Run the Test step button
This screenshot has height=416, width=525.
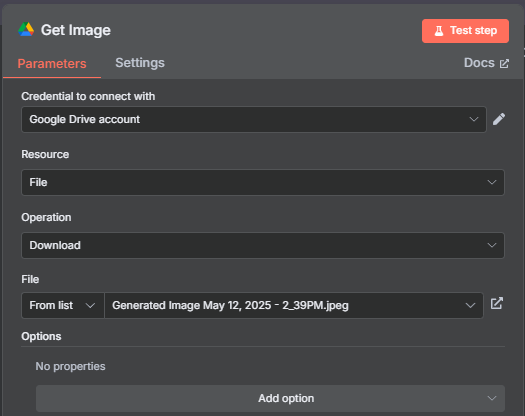465,31
